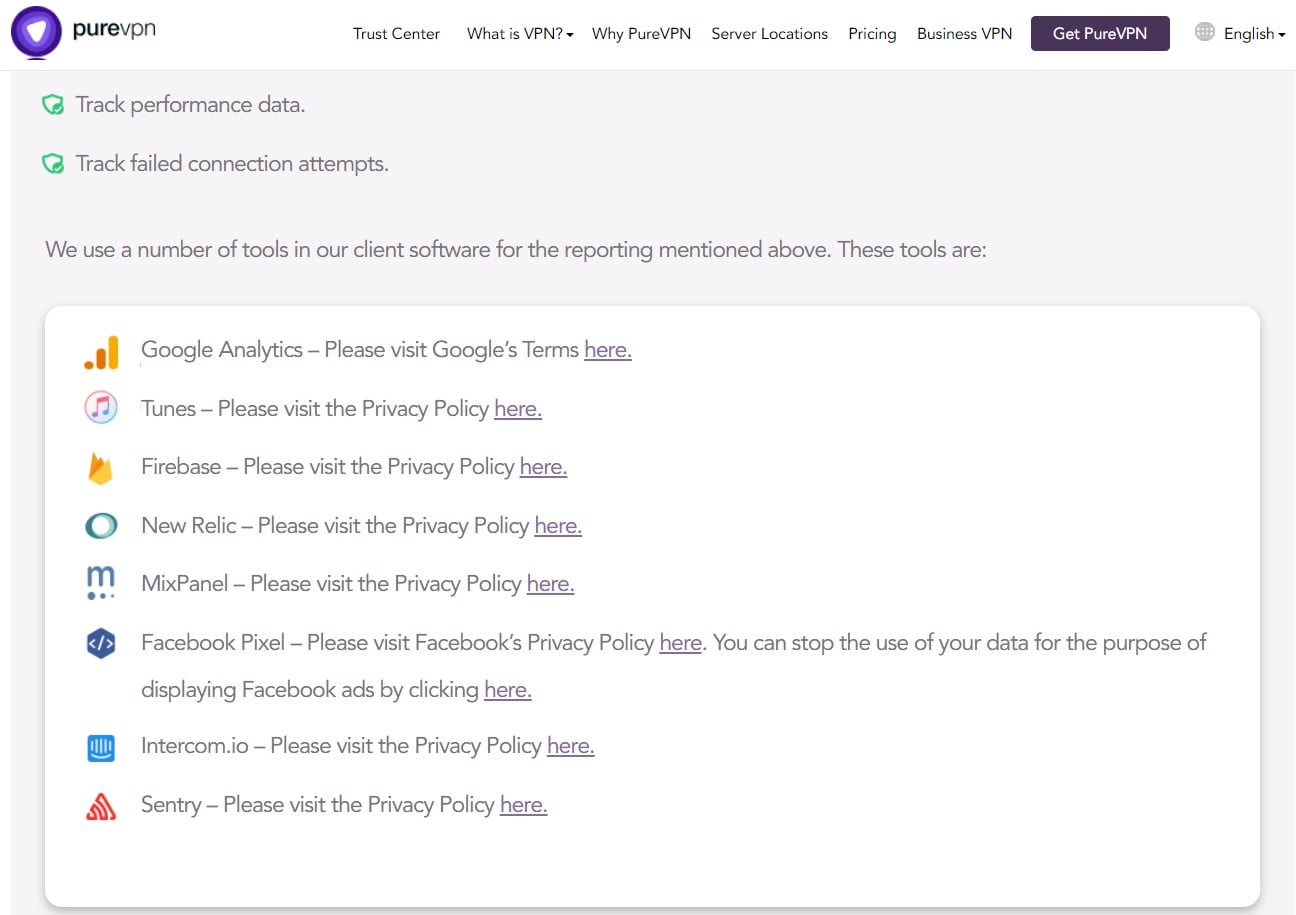Screen dimensions: 1296x915
Task: Click the Sentry logo icon
Action: tap(101, 804)
